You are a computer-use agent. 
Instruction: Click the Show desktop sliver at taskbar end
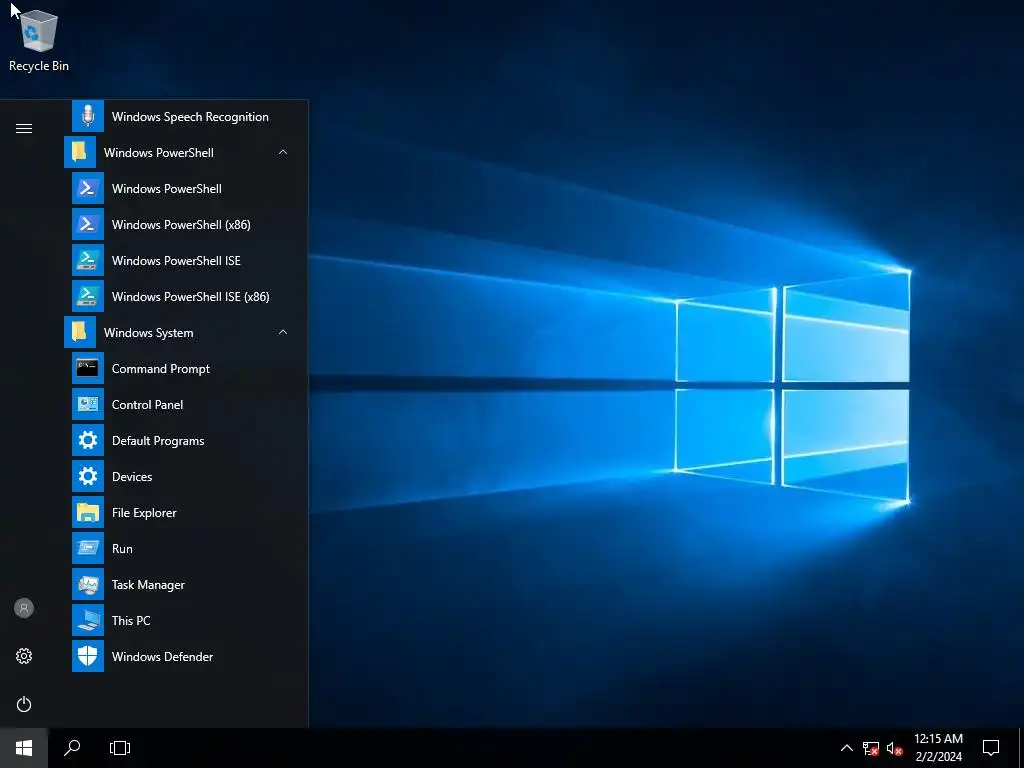tap(1021, 748)
